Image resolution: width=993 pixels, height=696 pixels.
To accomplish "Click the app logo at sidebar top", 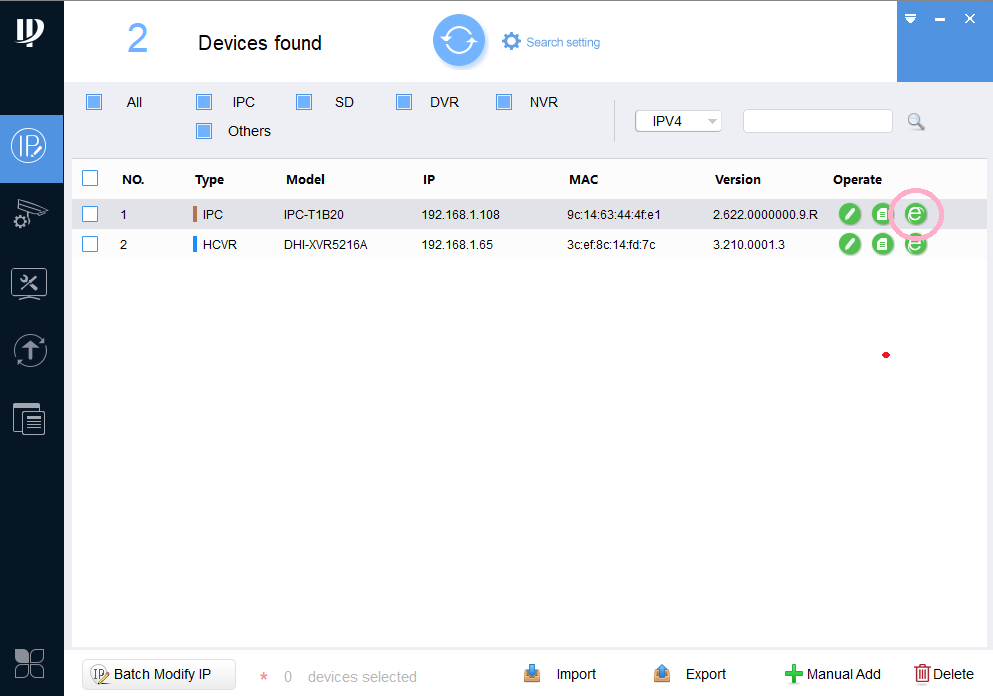I will 30,32.
